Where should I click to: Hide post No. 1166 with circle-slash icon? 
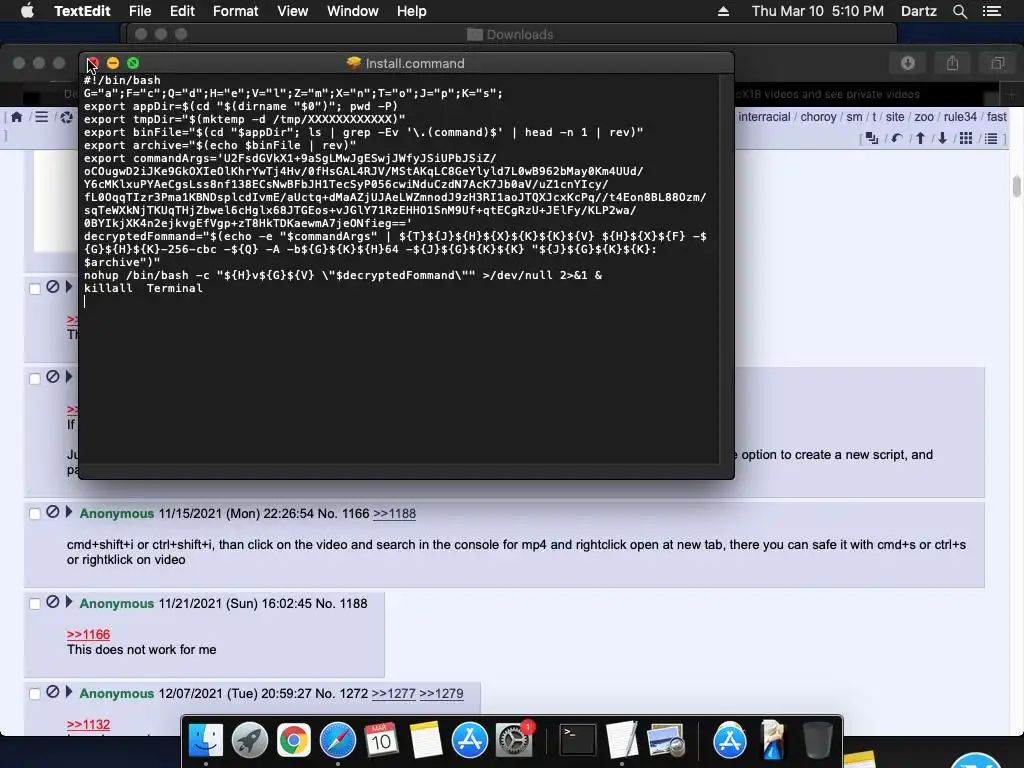[x=53, y=513]
